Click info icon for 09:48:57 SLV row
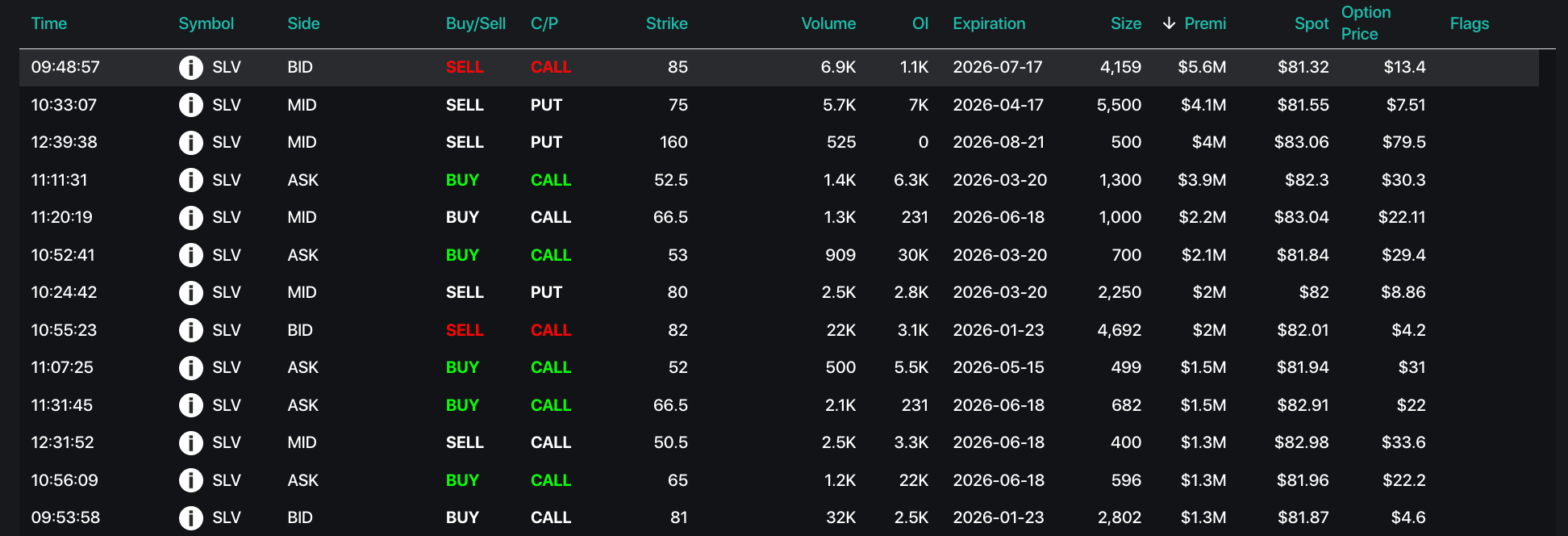Screen dimensions: 1568x536 click(x=190, y=68)
